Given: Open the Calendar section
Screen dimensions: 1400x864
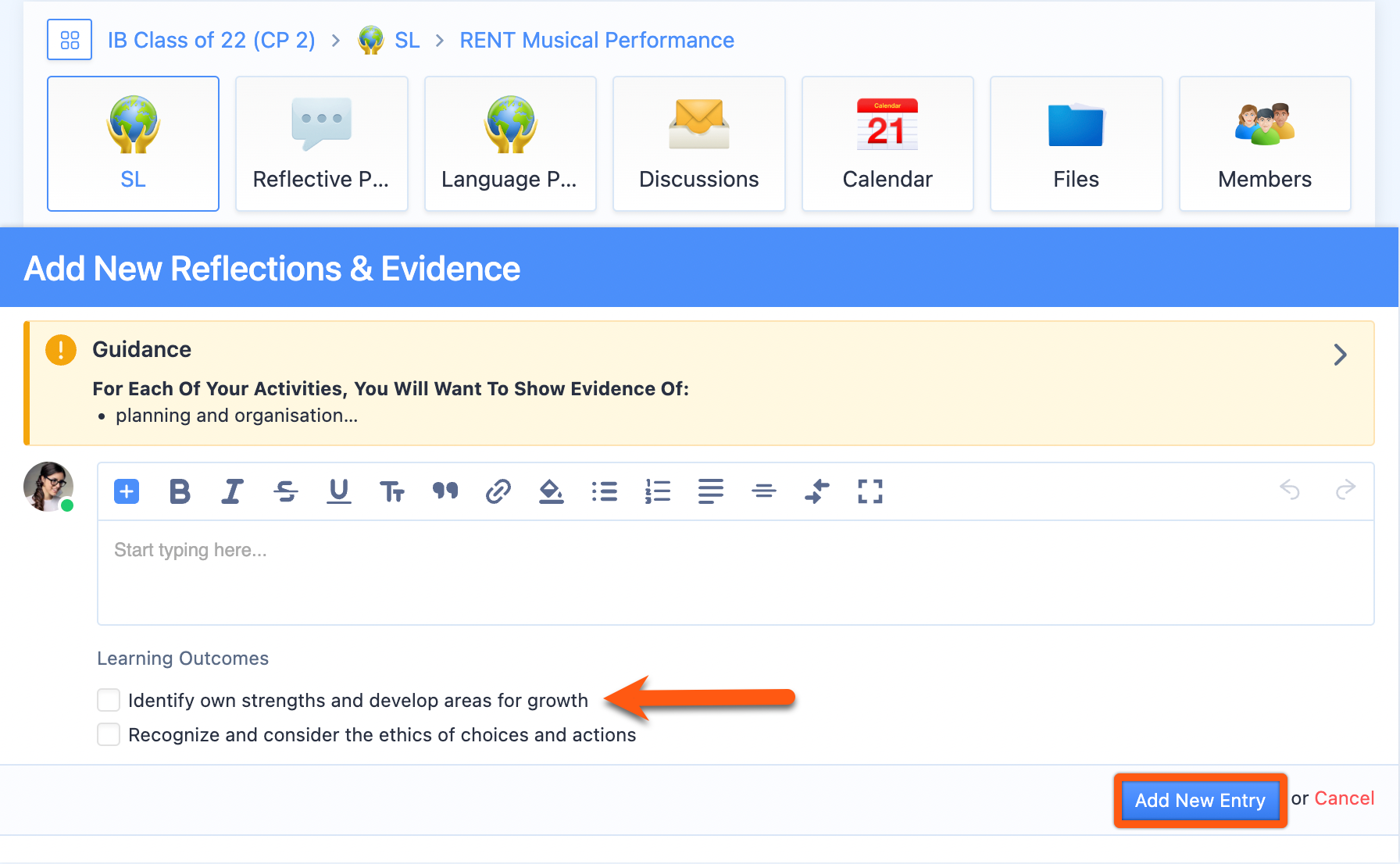Looking at the screenshot, I should pyautogui.click(x=887, y=143).
